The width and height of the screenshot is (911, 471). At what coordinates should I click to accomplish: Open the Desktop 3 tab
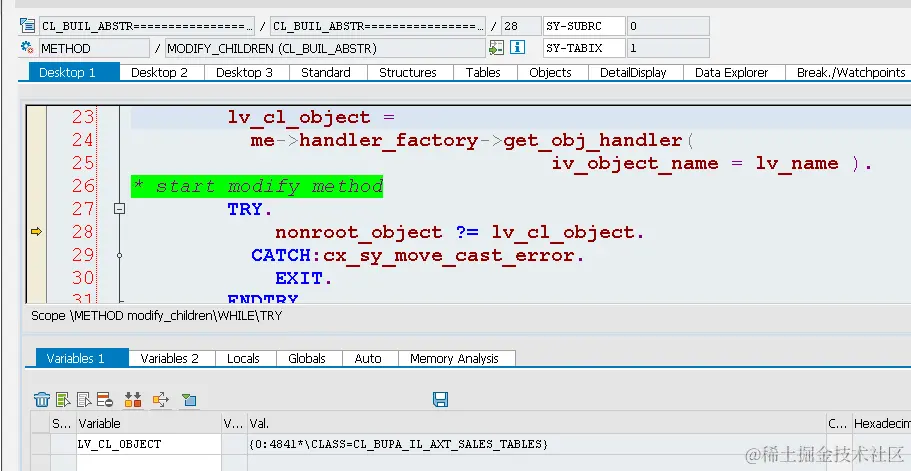click(244, 73)
